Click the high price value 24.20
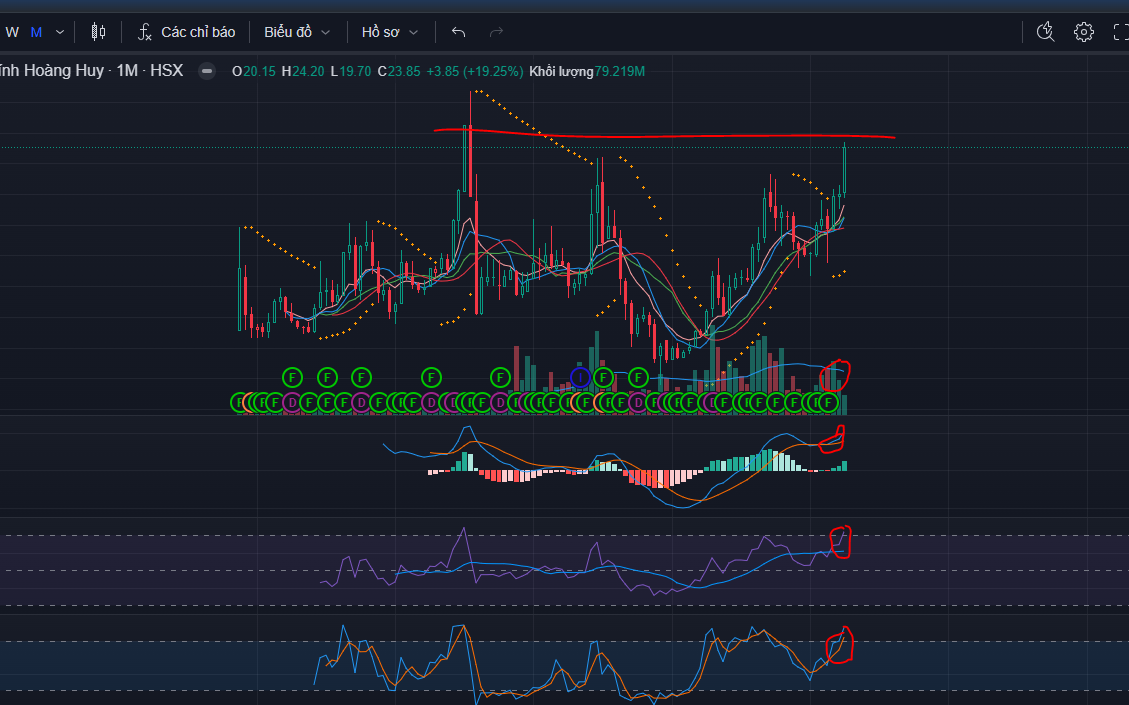The image size is (1129, 705). coord(307,71)
